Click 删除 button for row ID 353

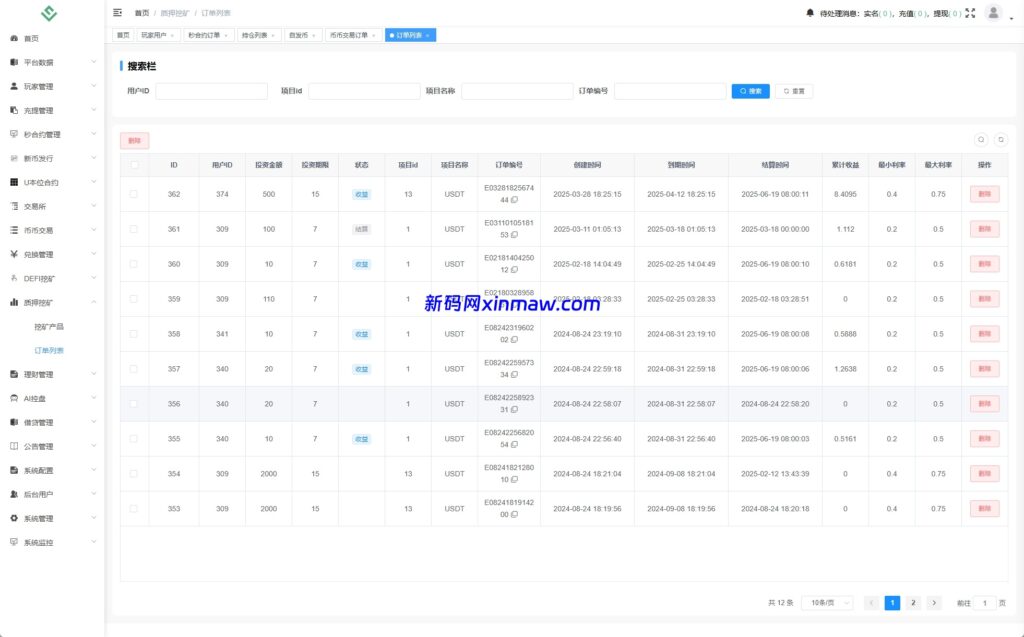click(x=984, y=509)
